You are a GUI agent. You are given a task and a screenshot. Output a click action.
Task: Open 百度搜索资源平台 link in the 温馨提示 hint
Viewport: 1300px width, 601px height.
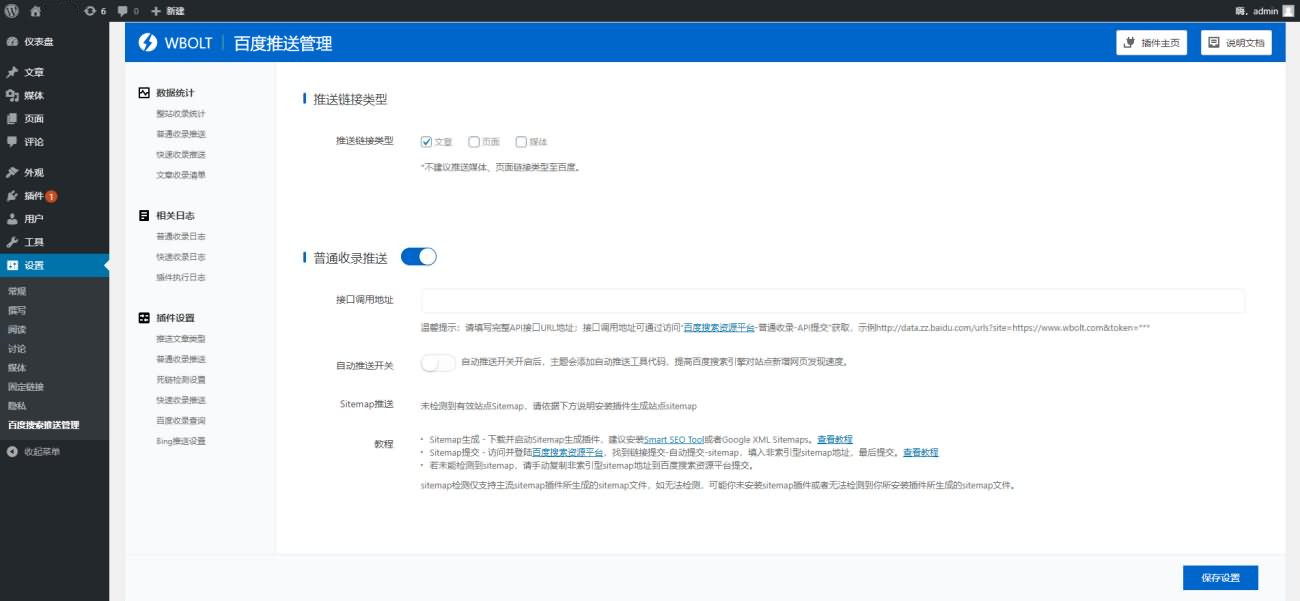(719, 328)
